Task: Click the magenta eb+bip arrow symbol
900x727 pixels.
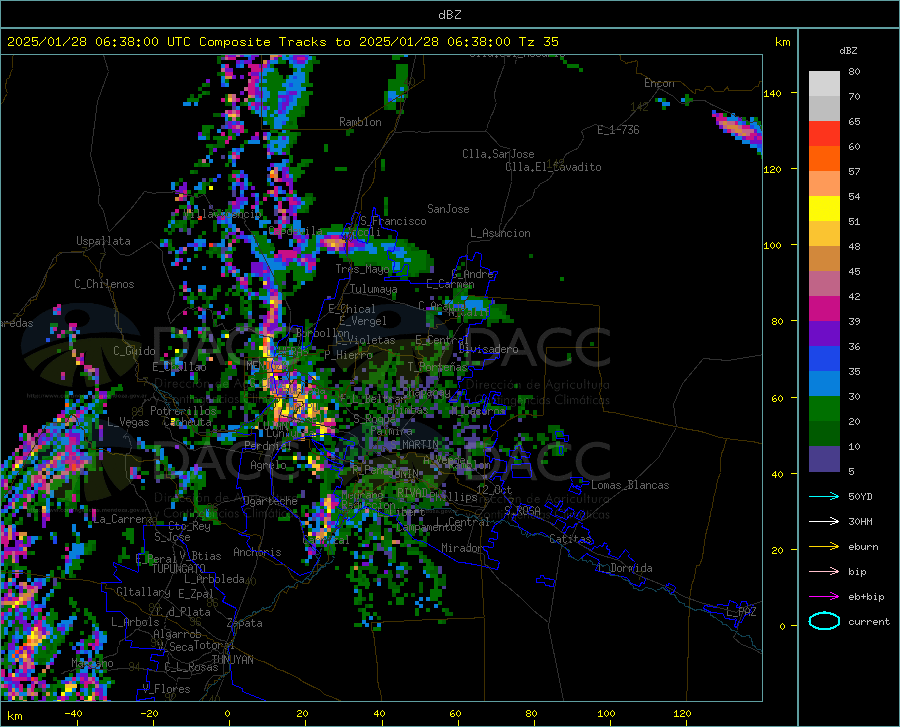Action: click(824, 597)
